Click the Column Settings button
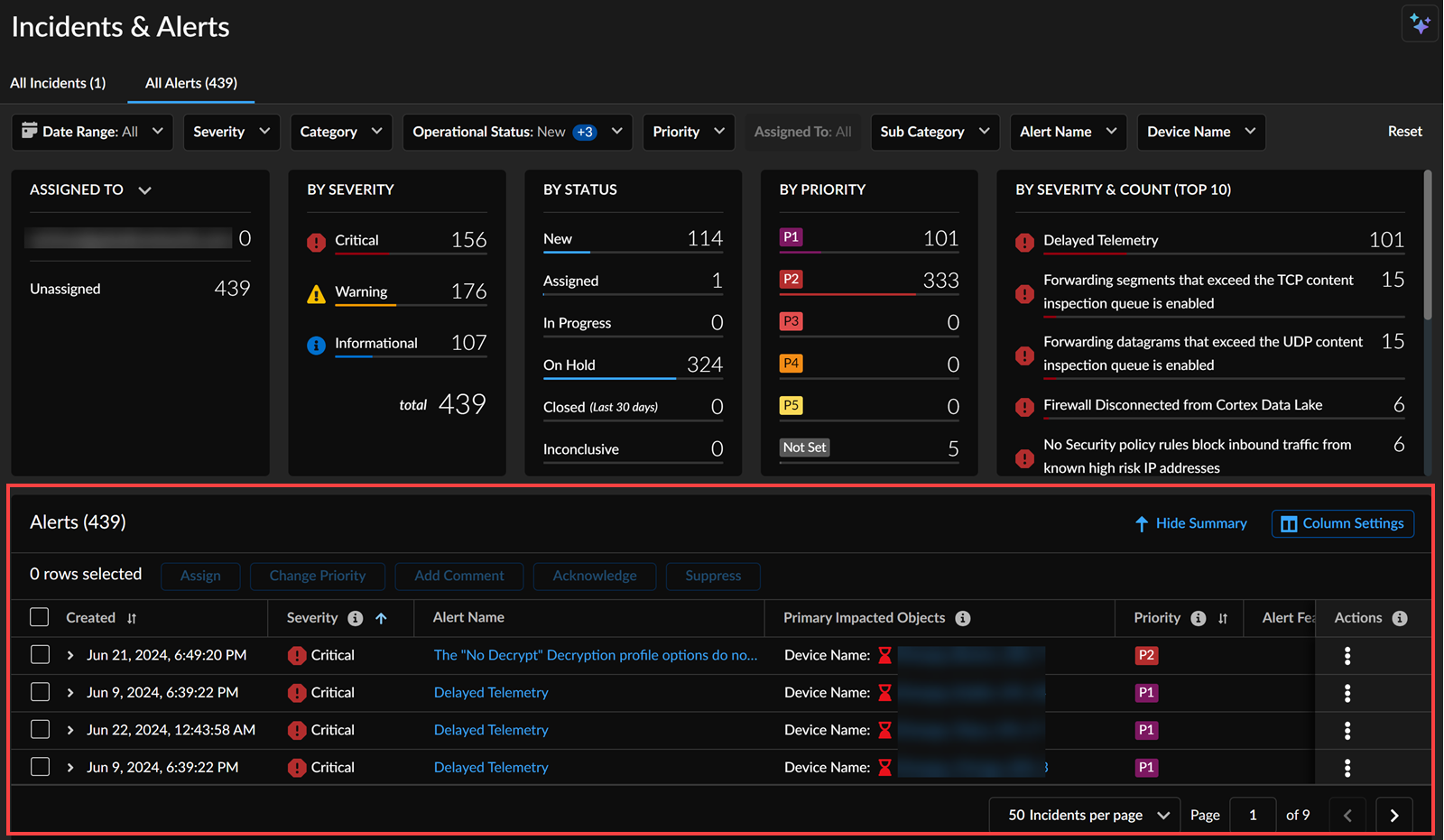The width and height of the screenshot is (1444, 840). click(1342, 523)
